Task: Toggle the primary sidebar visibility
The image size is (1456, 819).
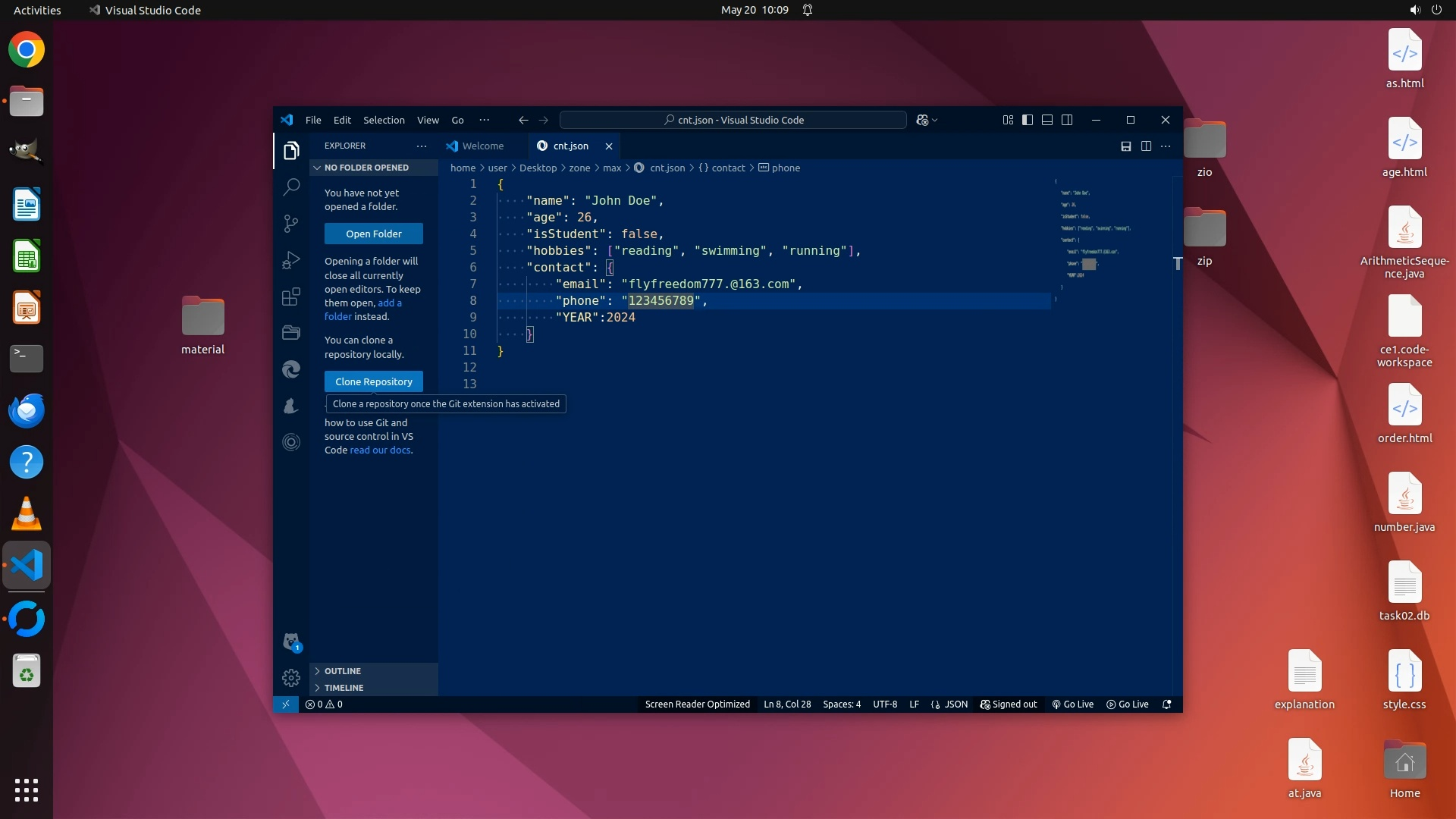Action: [1028, 120]
